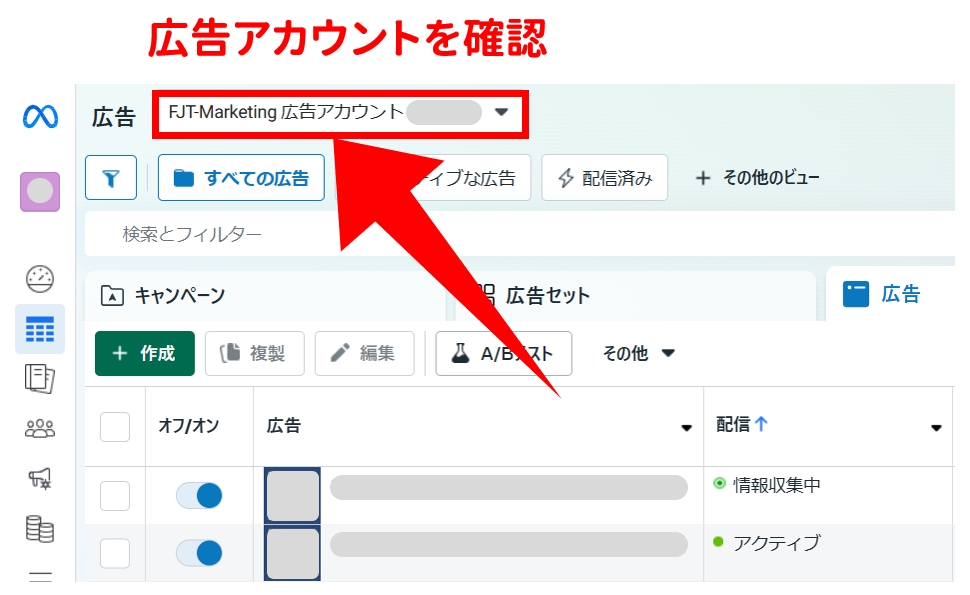Screen dimensions: 970x595
Task: Open the account overview gauge icon
Action: pyautogui.click(x=40, y=278)
